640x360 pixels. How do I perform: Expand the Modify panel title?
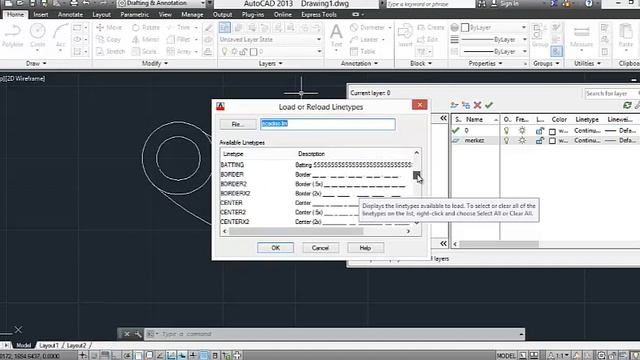pyautogui.click(x=155, y=63)
